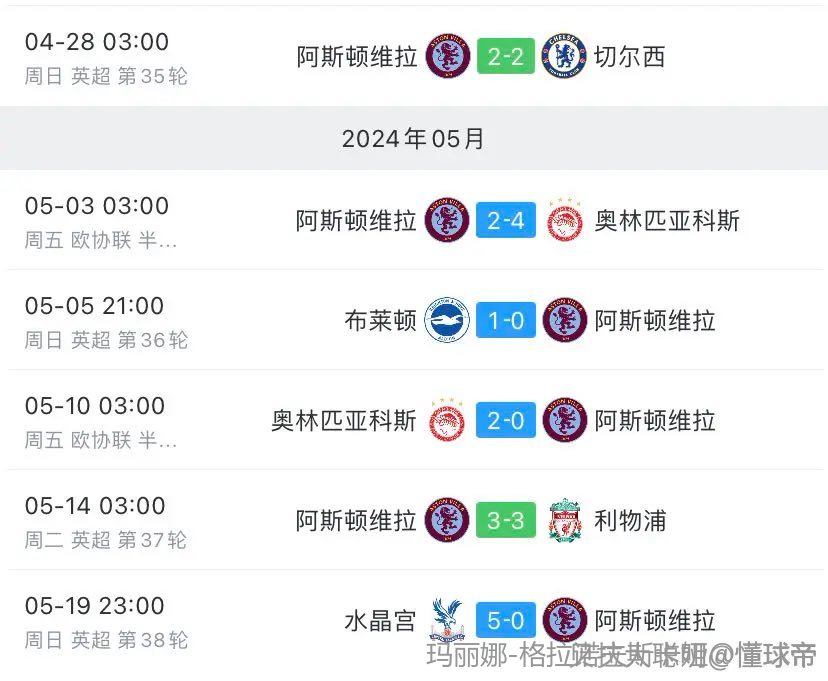Open the 2-2 score of Chelsea match

point(506,56)
